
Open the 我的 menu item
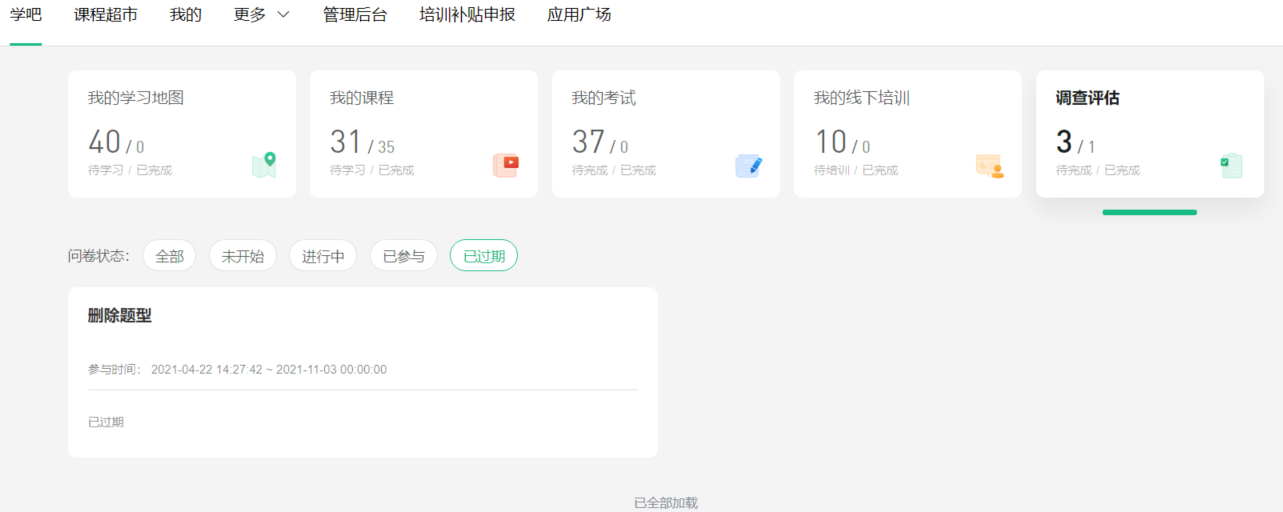coord(186,15)
